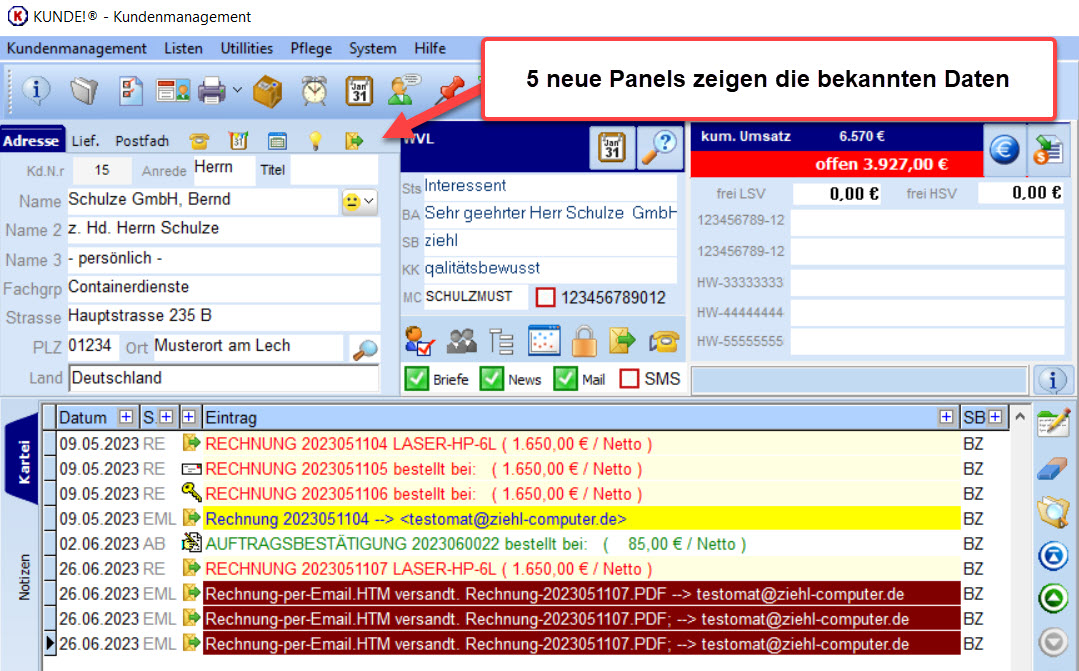Click the blue Euro button beside kum. Umsatz
The image size is (1079, 671).
[1004, 150]
